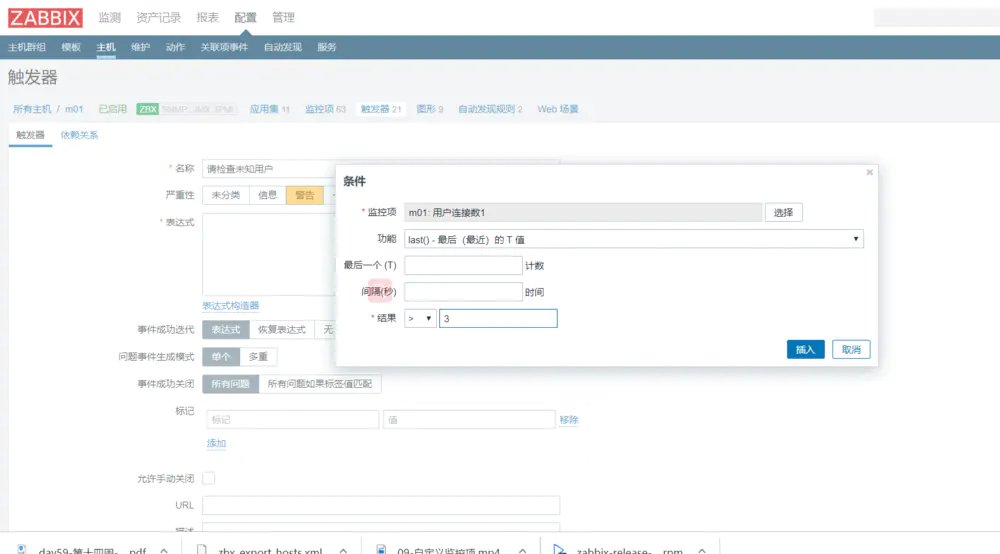The image size is (1000, 554).
Task: Set problem event mode to 单个
Action: [x=221, y=357]
